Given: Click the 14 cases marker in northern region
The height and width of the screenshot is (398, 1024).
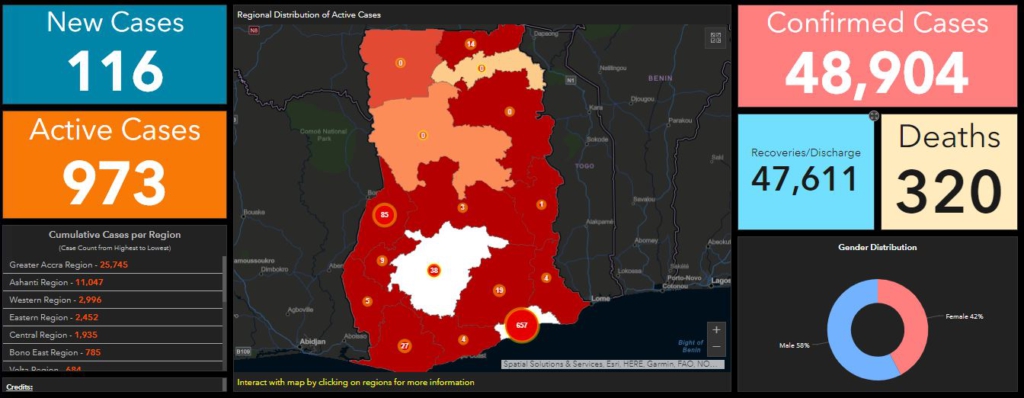Looking at the screenshot, I should (x=470, y=44).
